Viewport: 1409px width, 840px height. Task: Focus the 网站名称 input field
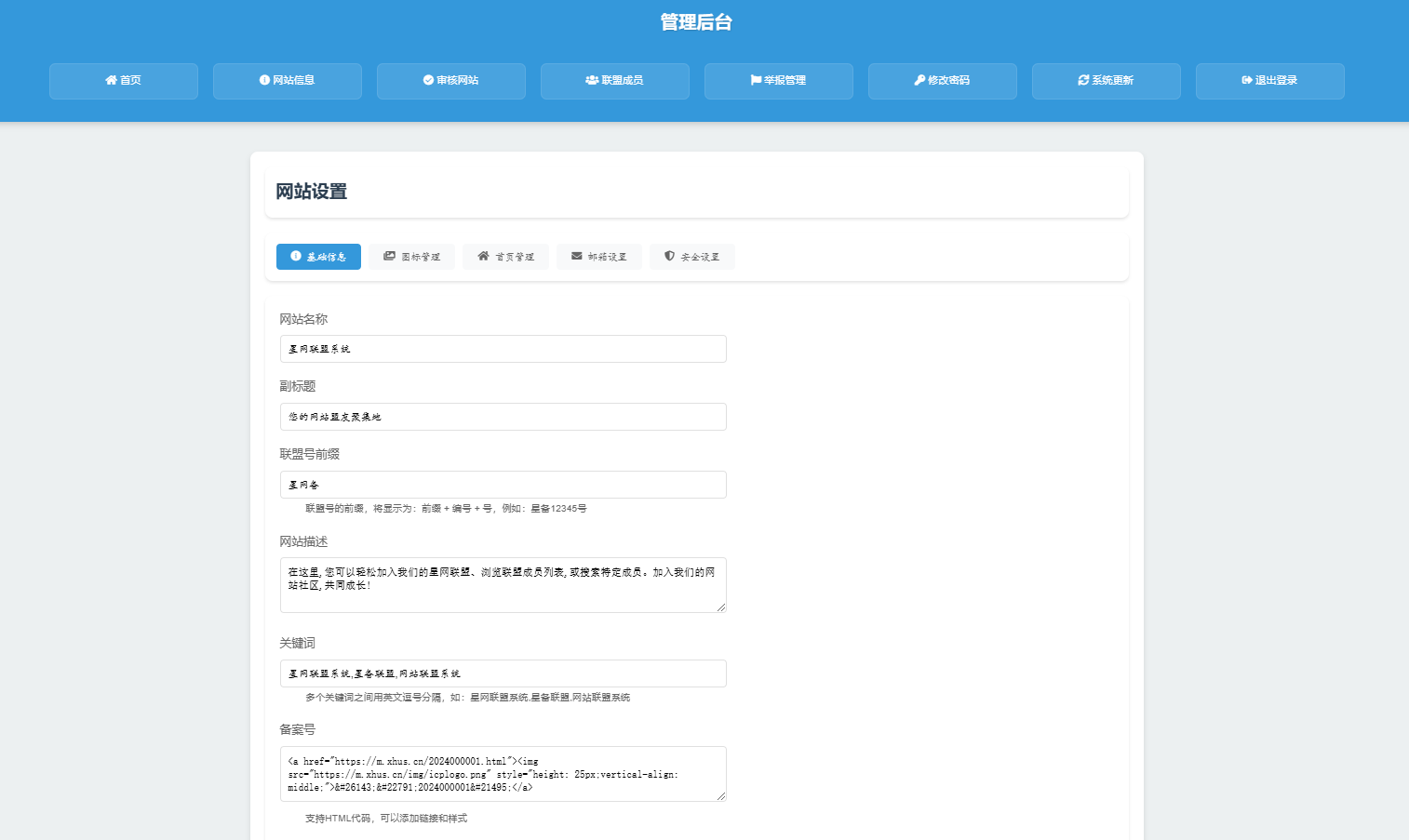pyautogui.click(x=503, y=349)
